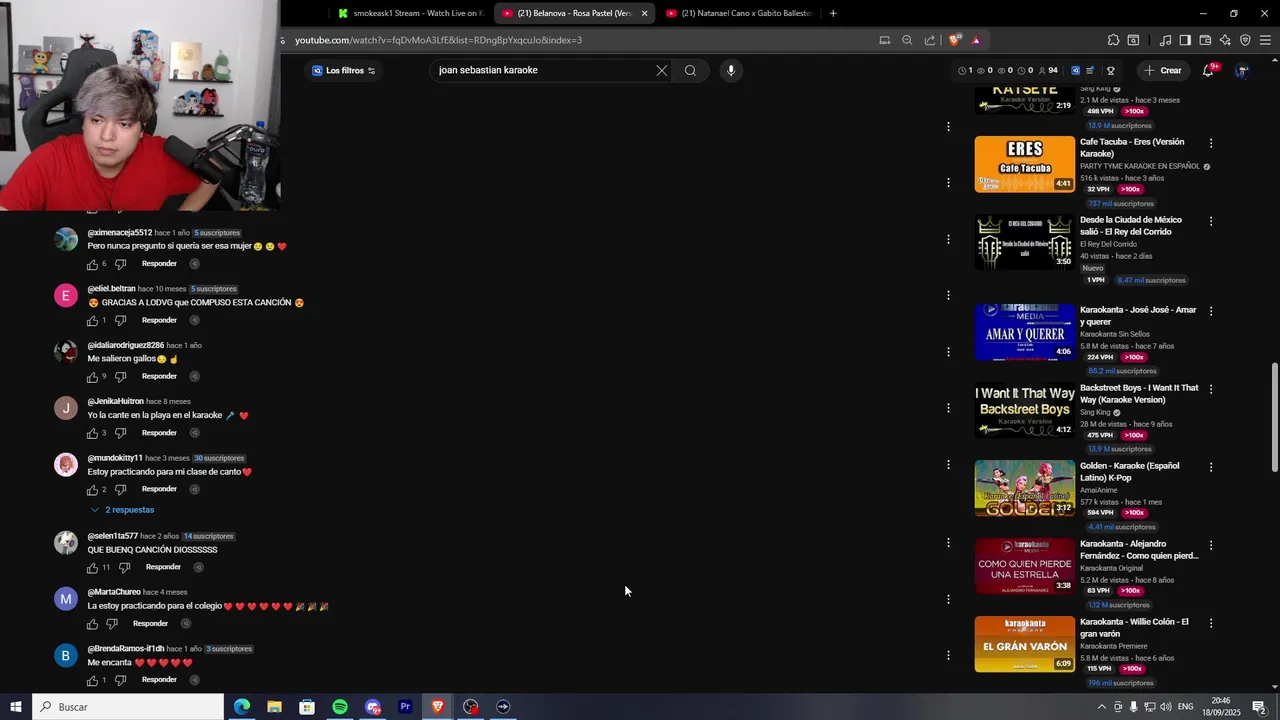Viewport: 1280px width, 720px height.
Task: Dislike the comment by @JenikaHuitron
Action: [120, 433]
